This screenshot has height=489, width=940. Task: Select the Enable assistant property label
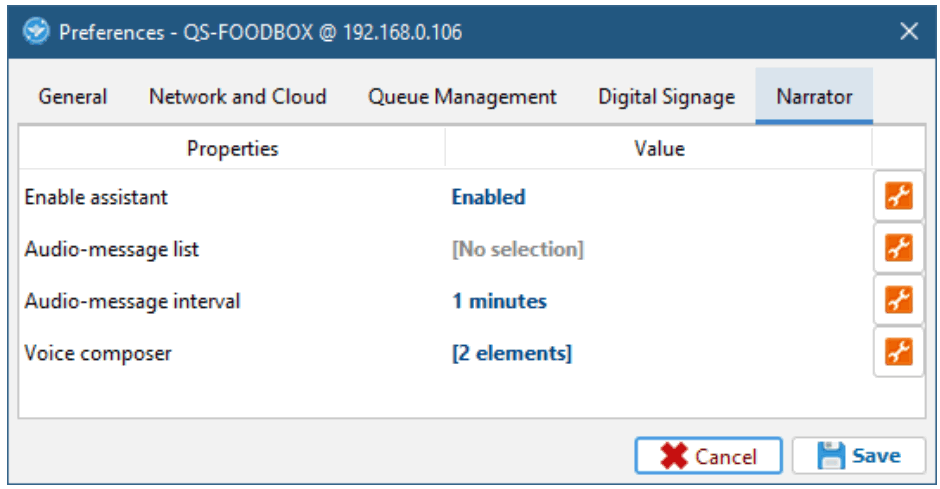click(96, 197)
